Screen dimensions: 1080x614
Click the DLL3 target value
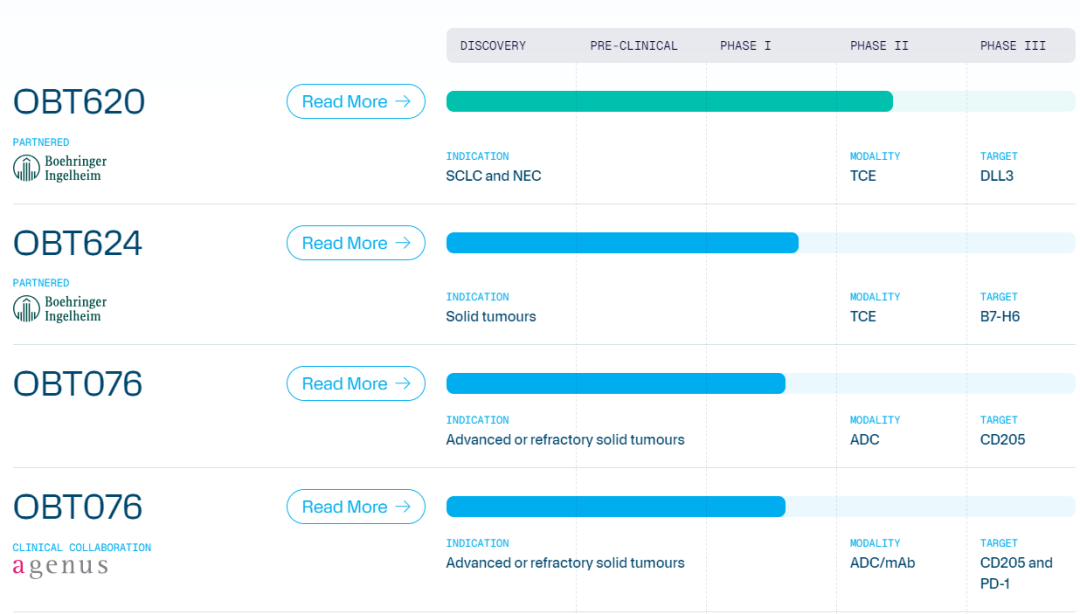tap(997, 176)
